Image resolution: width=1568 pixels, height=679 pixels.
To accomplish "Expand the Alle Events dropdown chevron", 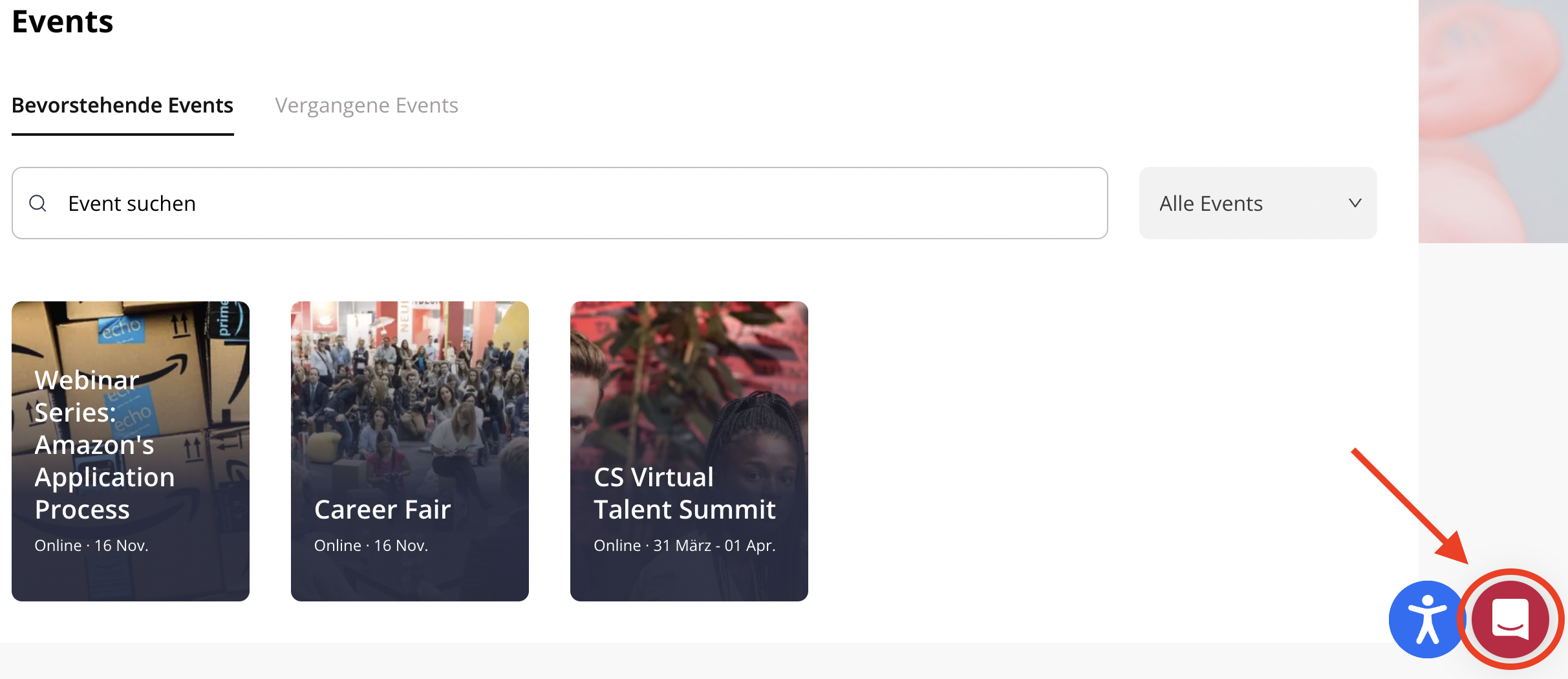I will (x=1355, y=203).
